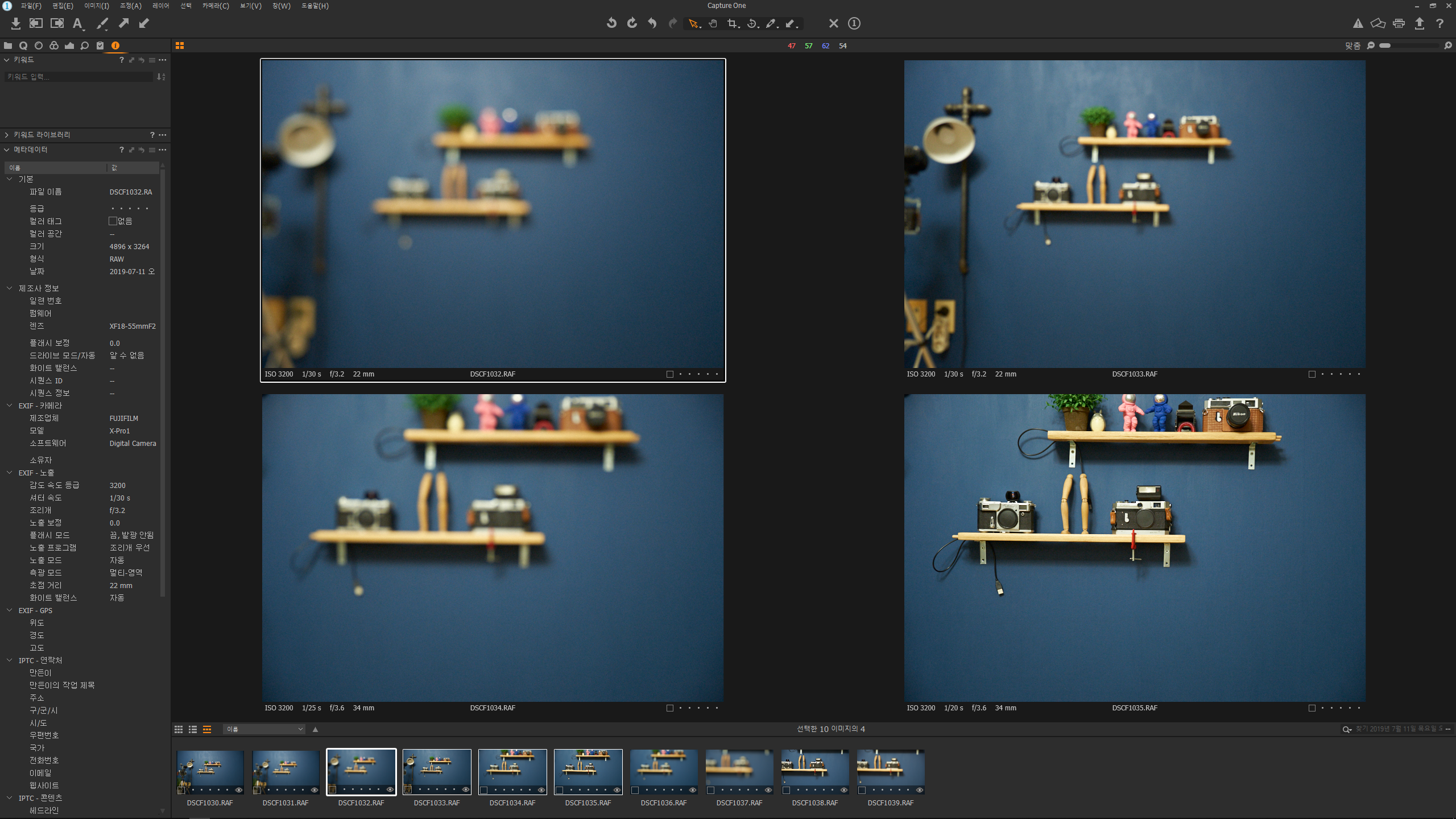Open the 조정(A) menu
The height and width of the screenshot is (819, 1456).
(x=130, y=6)
